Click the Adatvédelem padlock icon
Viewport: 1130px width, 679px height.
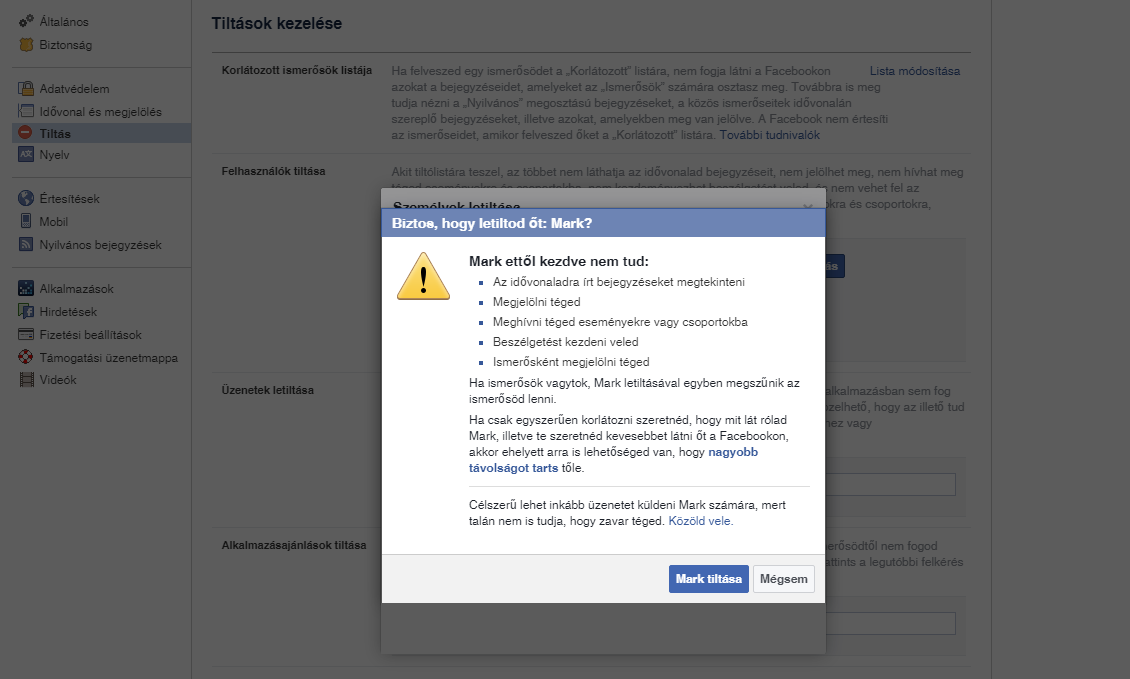pos(26,89)
